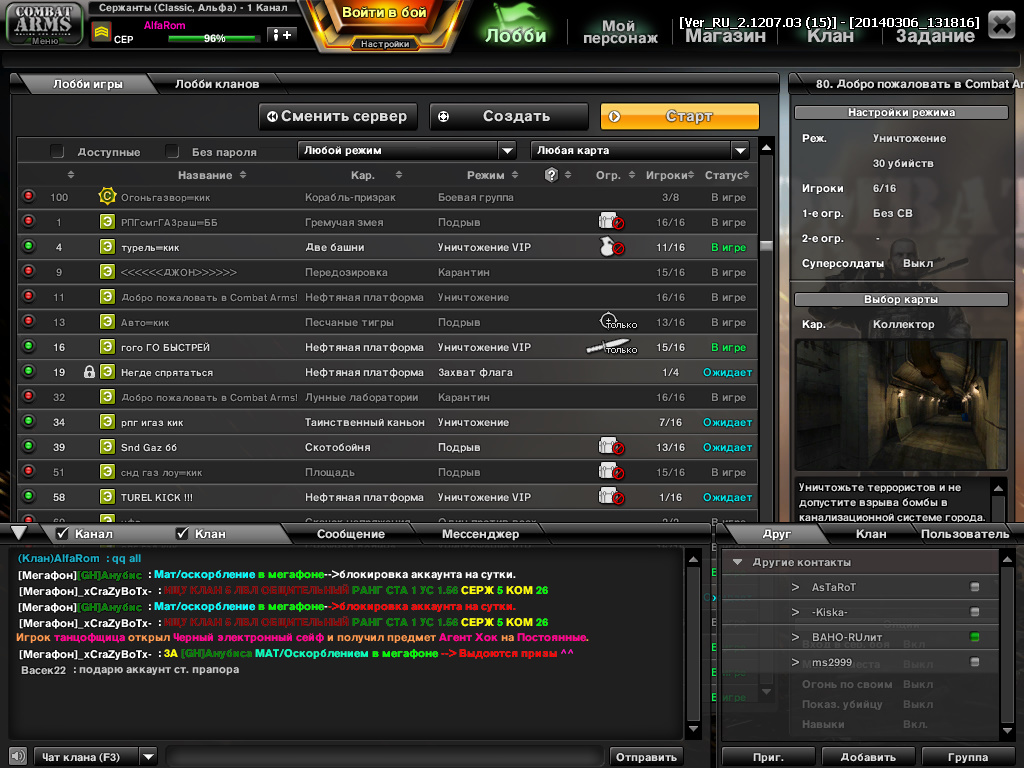Open the Чат клана (F3) dropdown arrow
Screen dimensions: 1024x768
pyautogui.click(x=149, y=757)
